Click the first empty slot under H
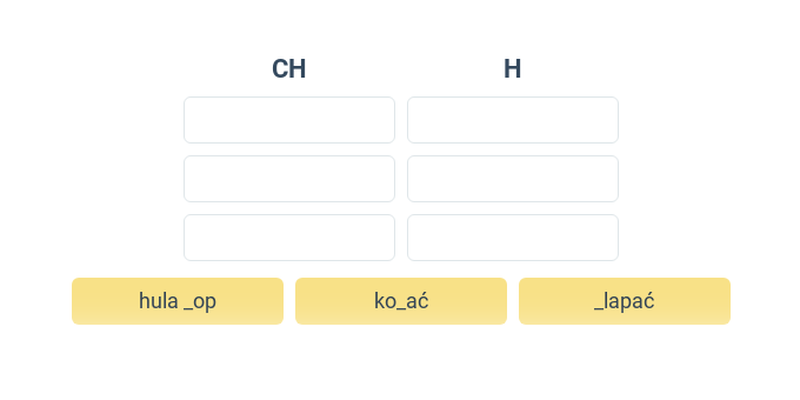 click(513, 120)
